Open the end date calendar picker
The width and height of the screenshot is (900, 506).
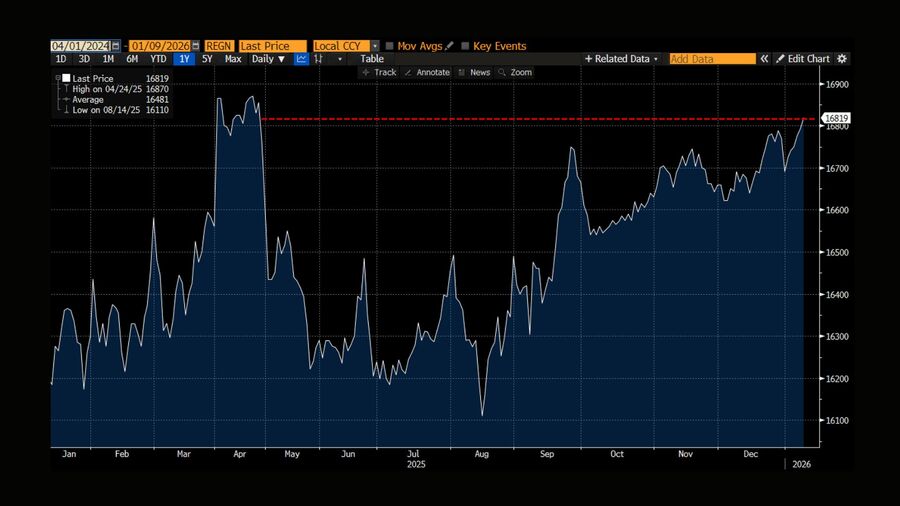pos(195,46)
